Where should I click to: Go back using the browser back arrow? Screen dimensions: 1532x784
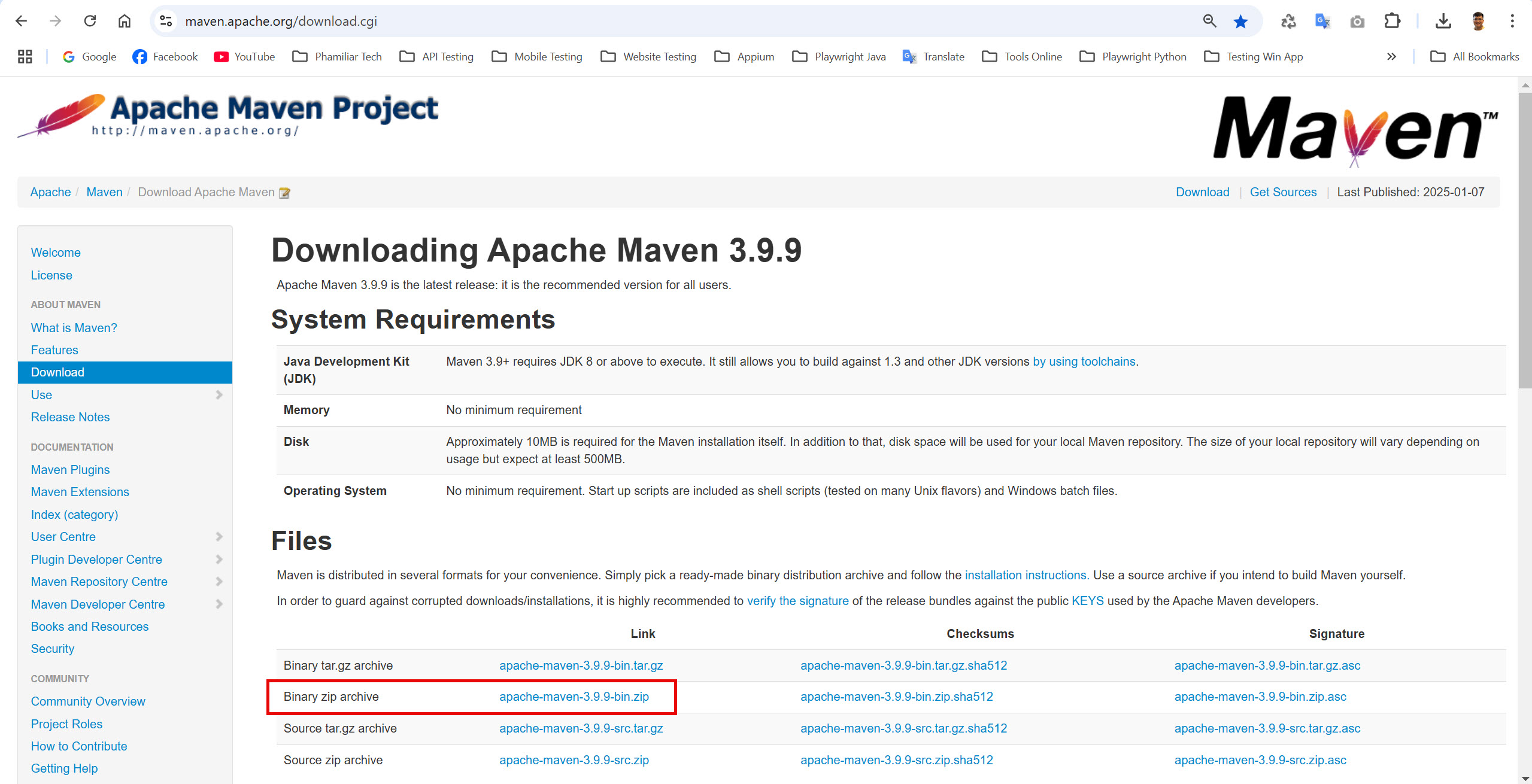pos(22,21)
